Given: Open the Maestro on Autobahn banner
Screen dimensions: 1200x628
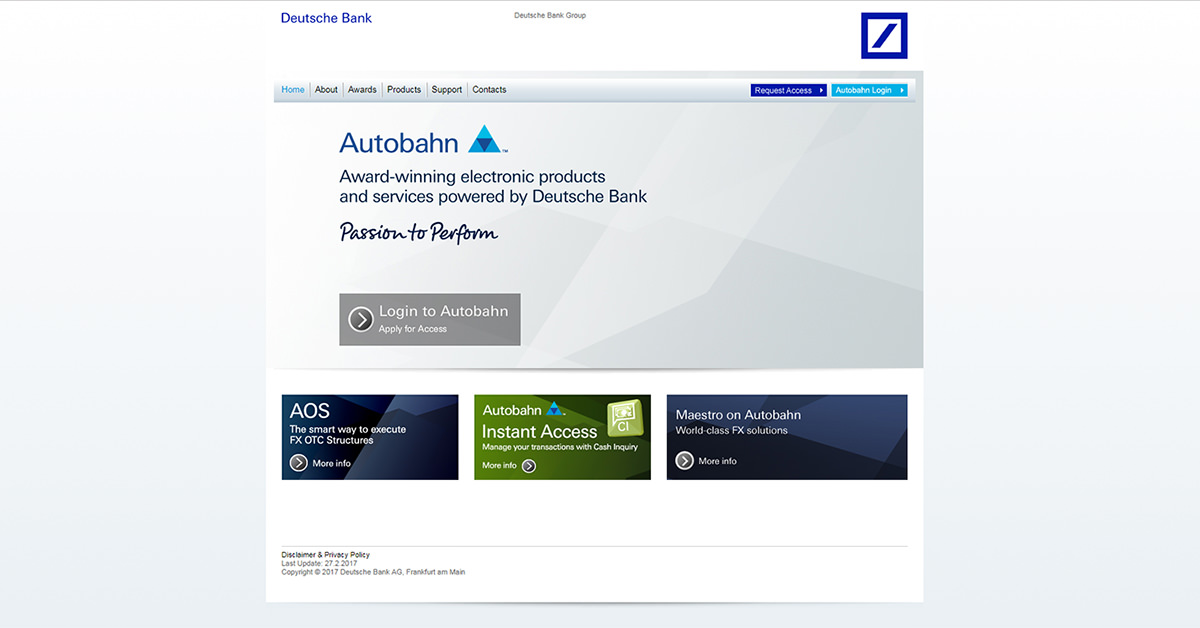Looking at the screenshot, I should click(787, 436).
